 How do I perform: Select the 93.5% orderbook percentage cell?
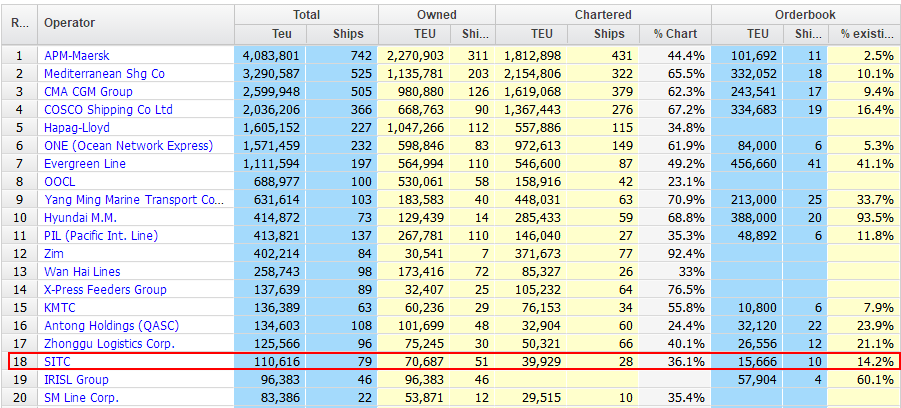[864, 218]
